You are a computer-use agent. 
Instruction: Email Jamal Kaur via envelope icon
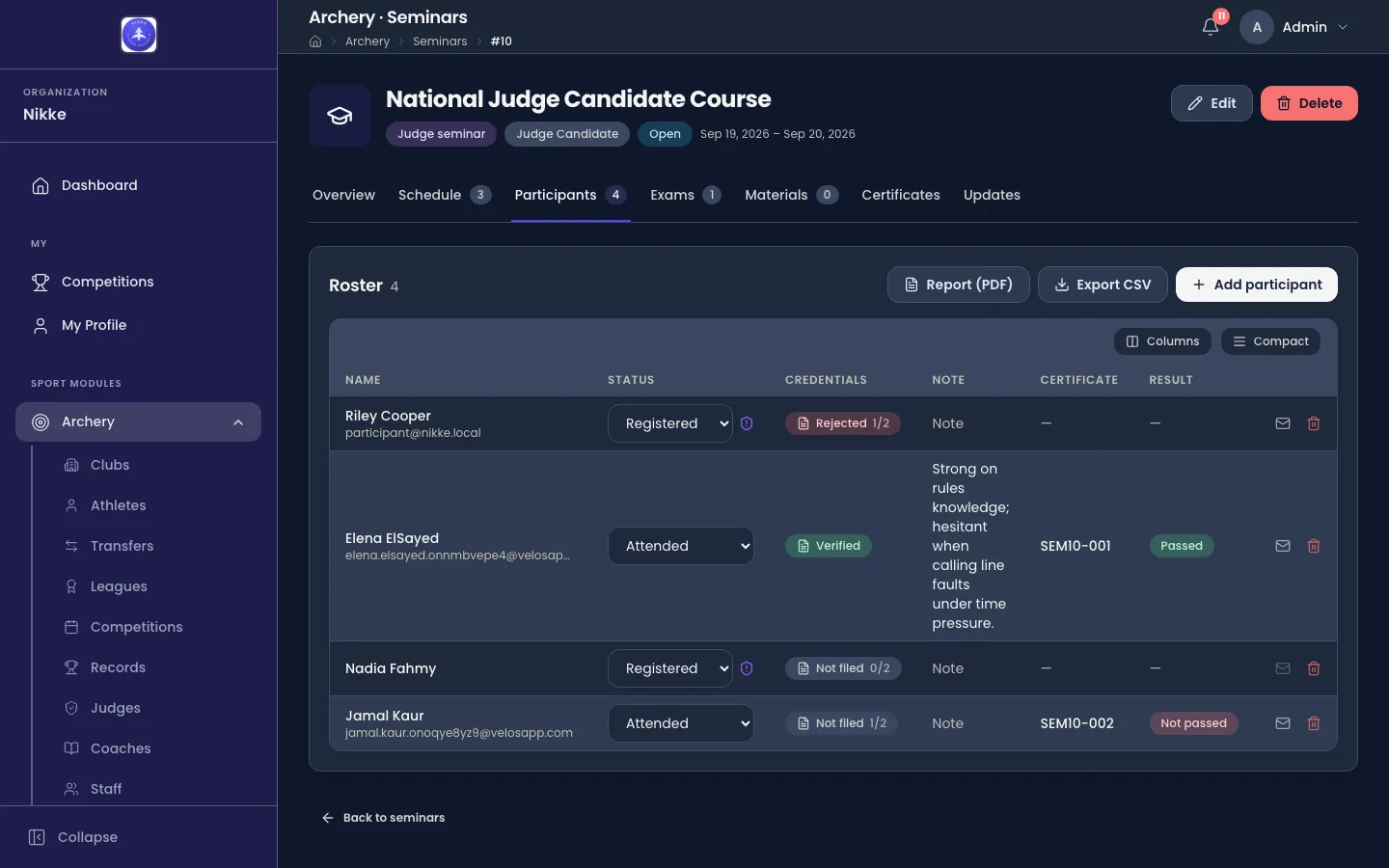coord(1283,723)
